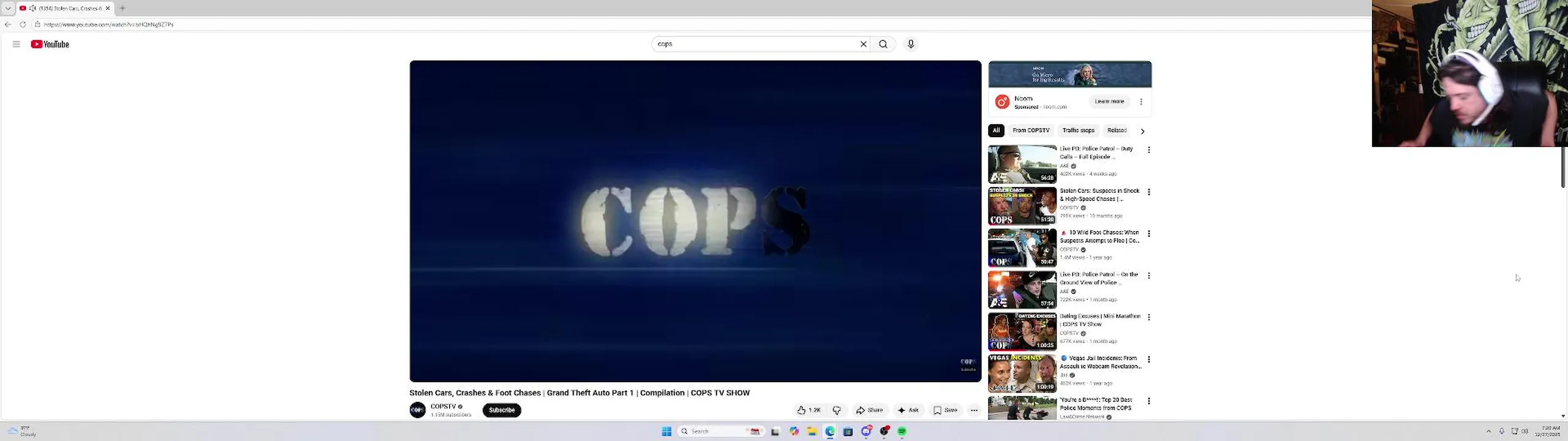Open COPSTV channel name link

[x=443, y=406]
